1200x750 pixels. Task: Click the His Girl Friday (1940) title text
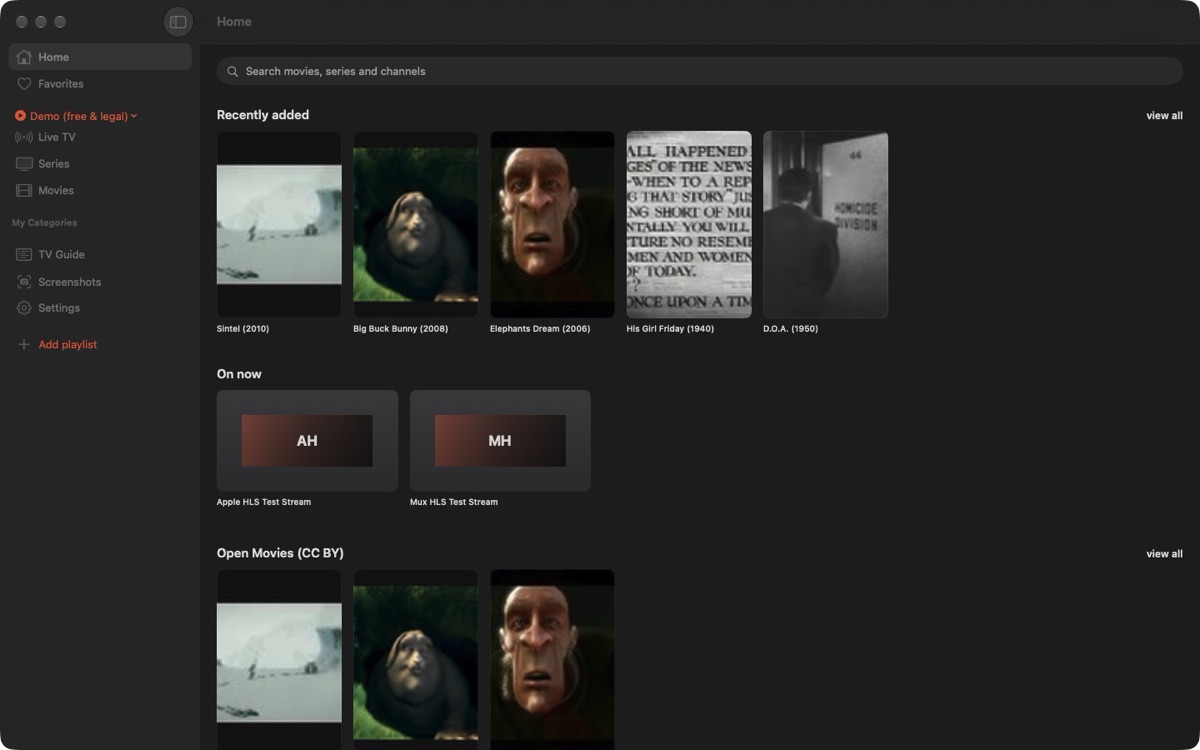point(670,329)
